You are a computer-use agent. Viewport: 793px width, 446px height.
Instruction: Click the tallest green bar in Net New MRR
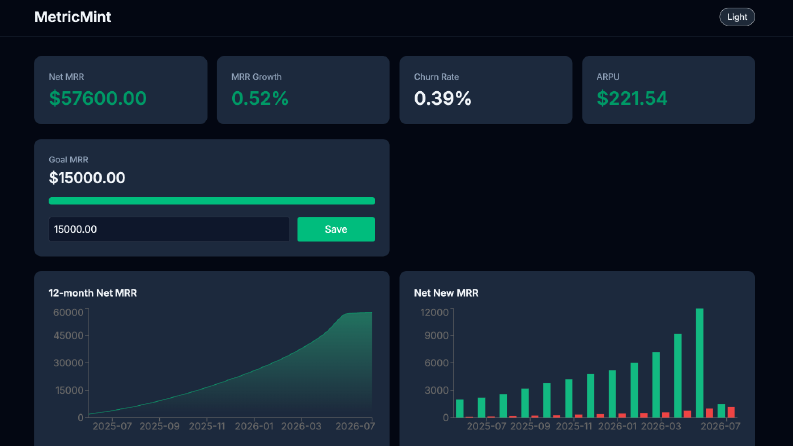pyautogui.click(x=699, y=363)
